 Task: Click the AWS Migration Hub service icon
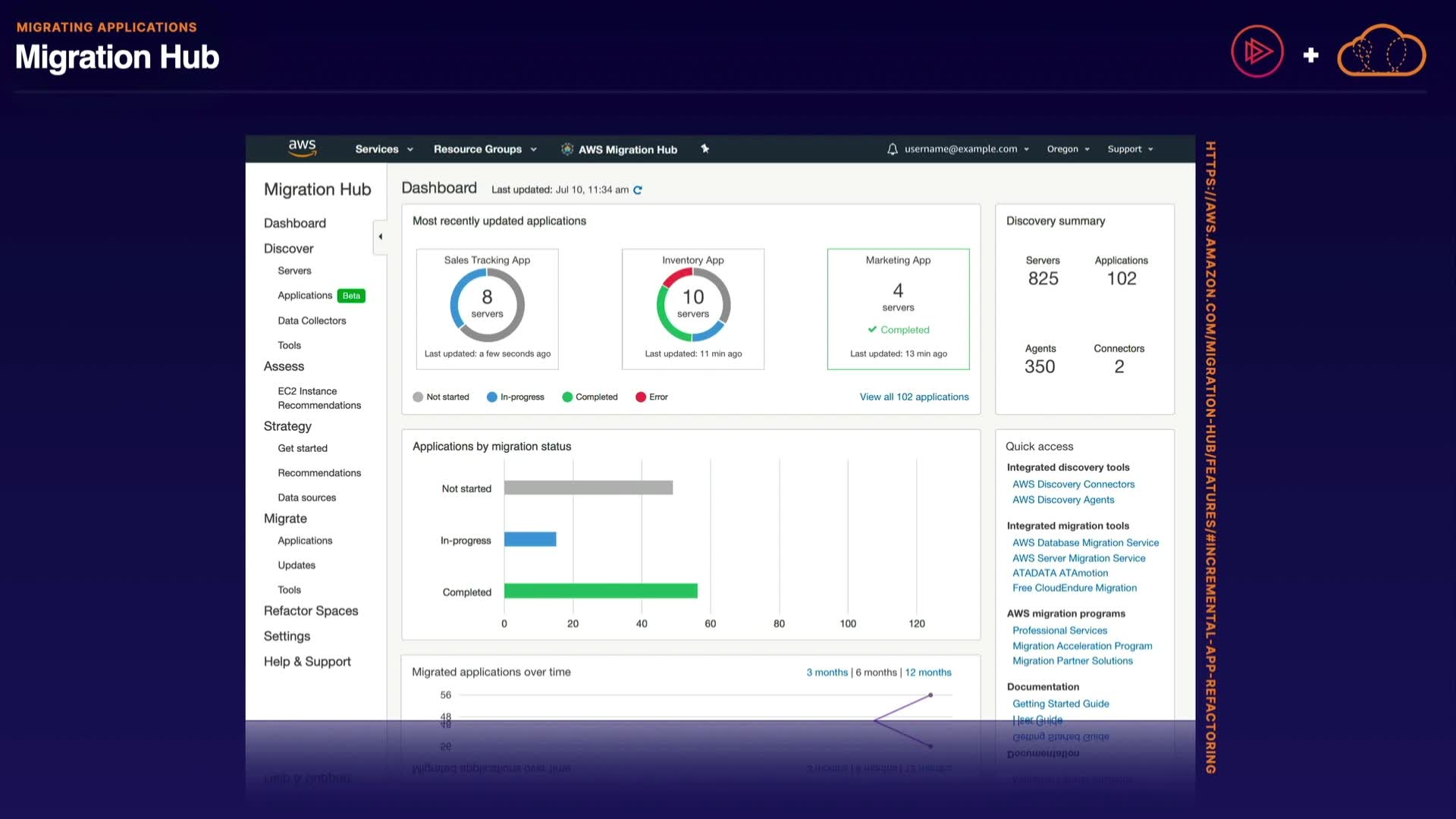tap(567, 149)
